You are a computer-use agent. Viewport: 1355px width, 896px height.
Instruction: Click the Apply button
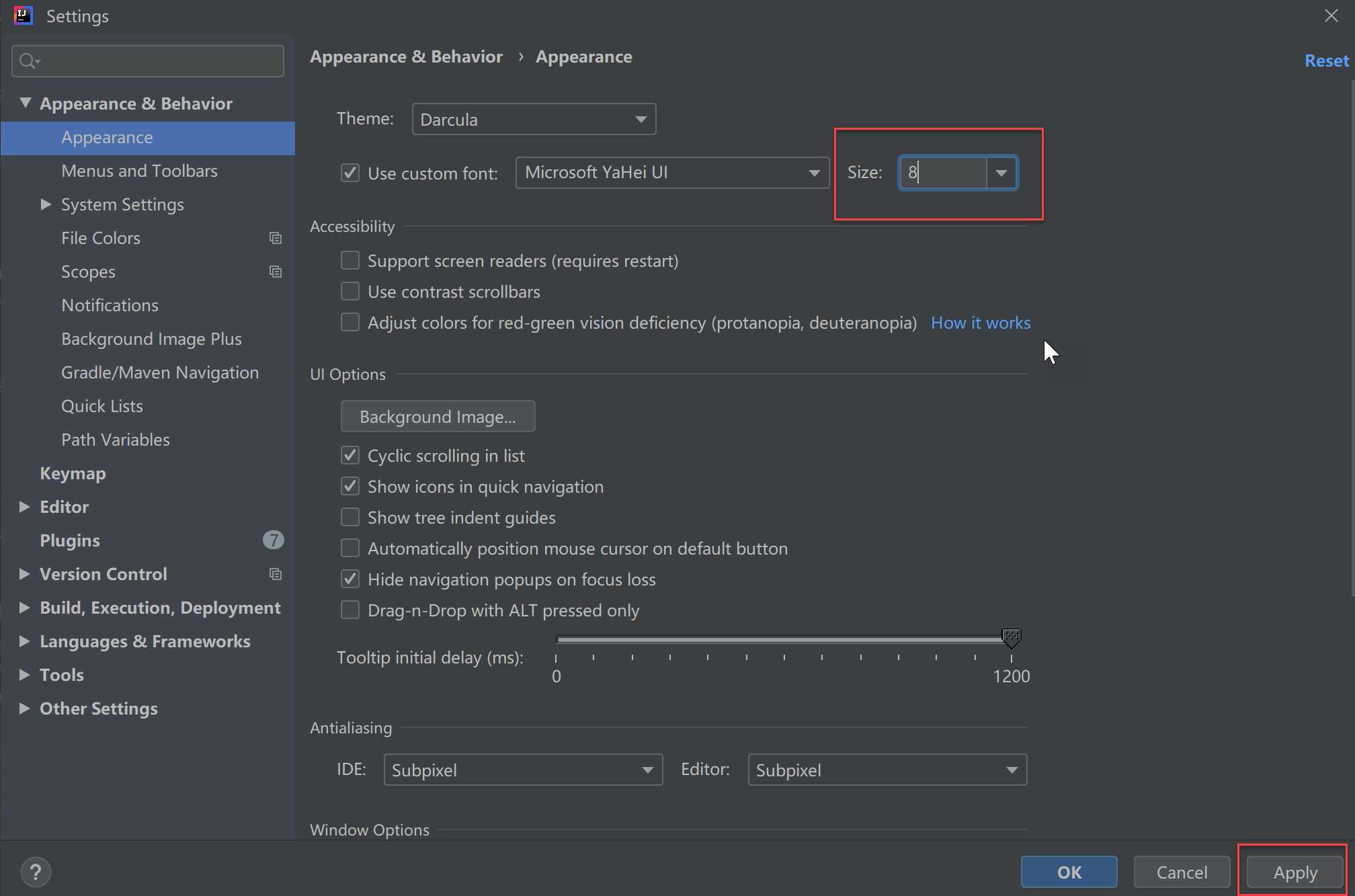tap(1295, 872)
